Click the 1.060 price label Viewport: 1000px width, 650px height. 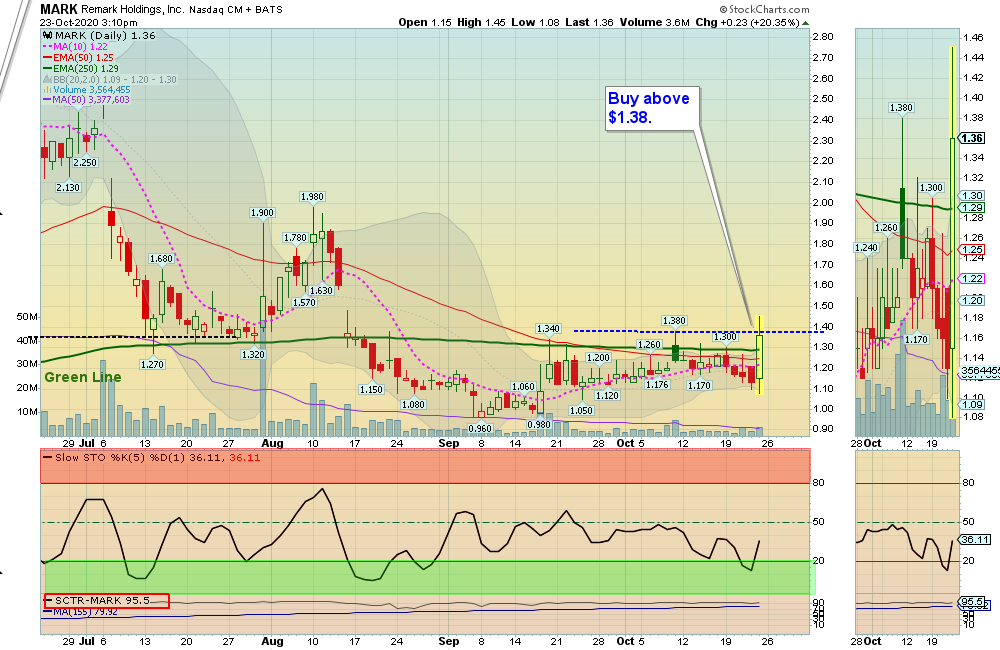click(x=524, y=387)
